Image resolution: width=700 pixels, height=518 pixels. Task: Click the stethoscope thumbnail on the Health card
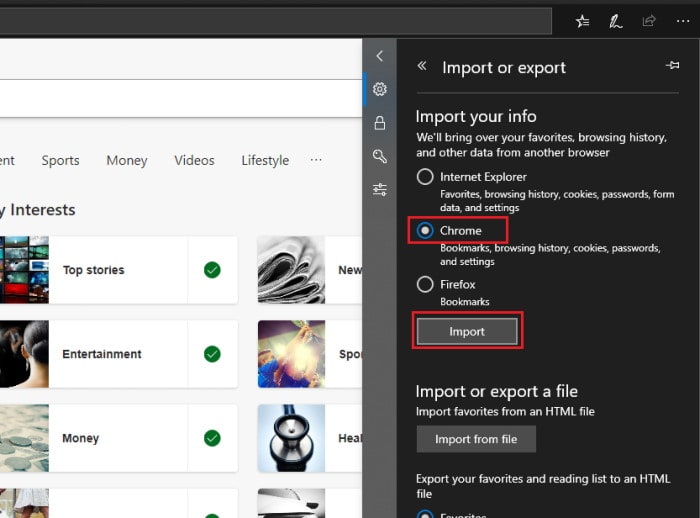pos(292,438)
